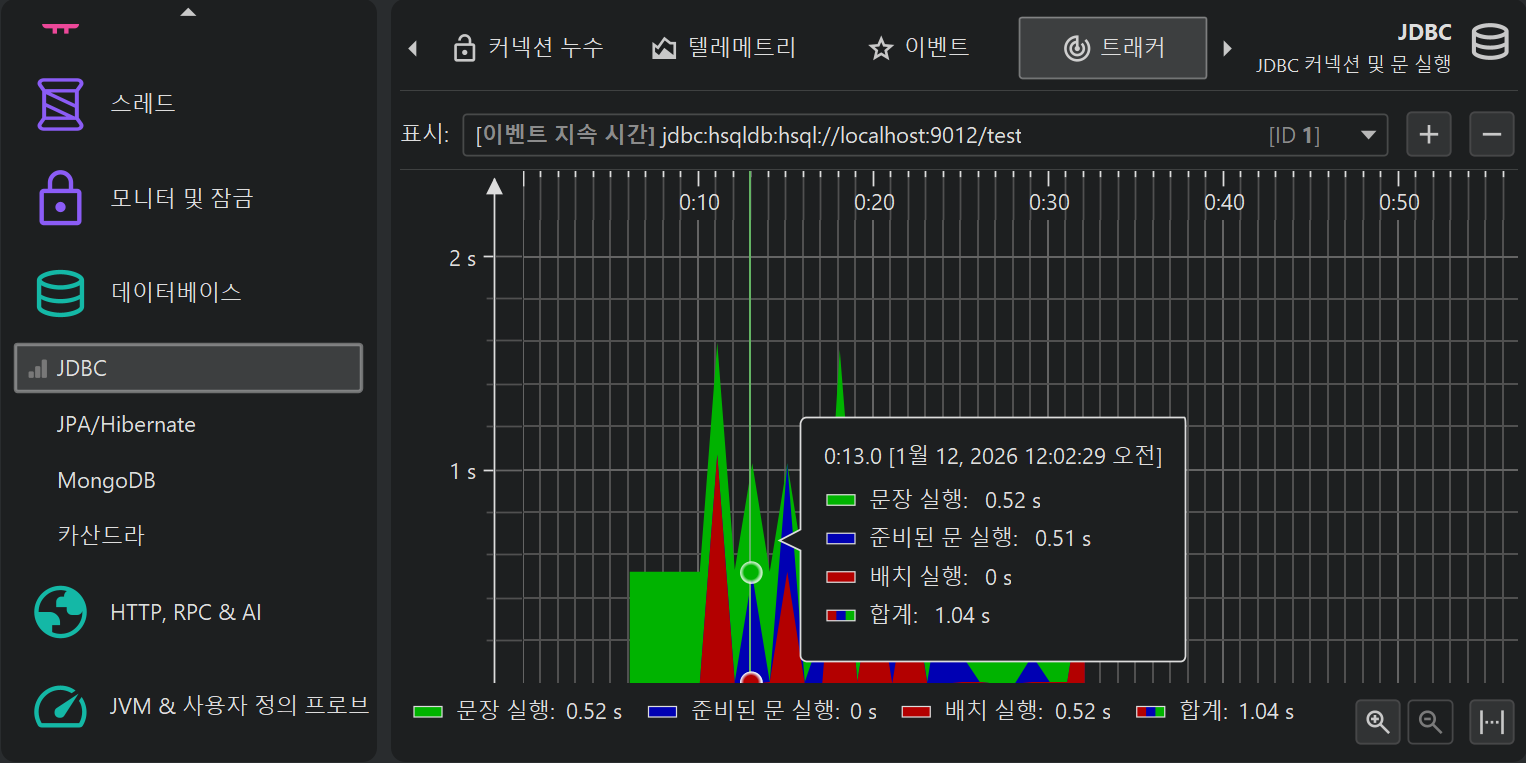The image size is (1526, 763).
Task: Click the 합계: 1.04 s text in bottom legend
Action: (x=1237, y=712)
